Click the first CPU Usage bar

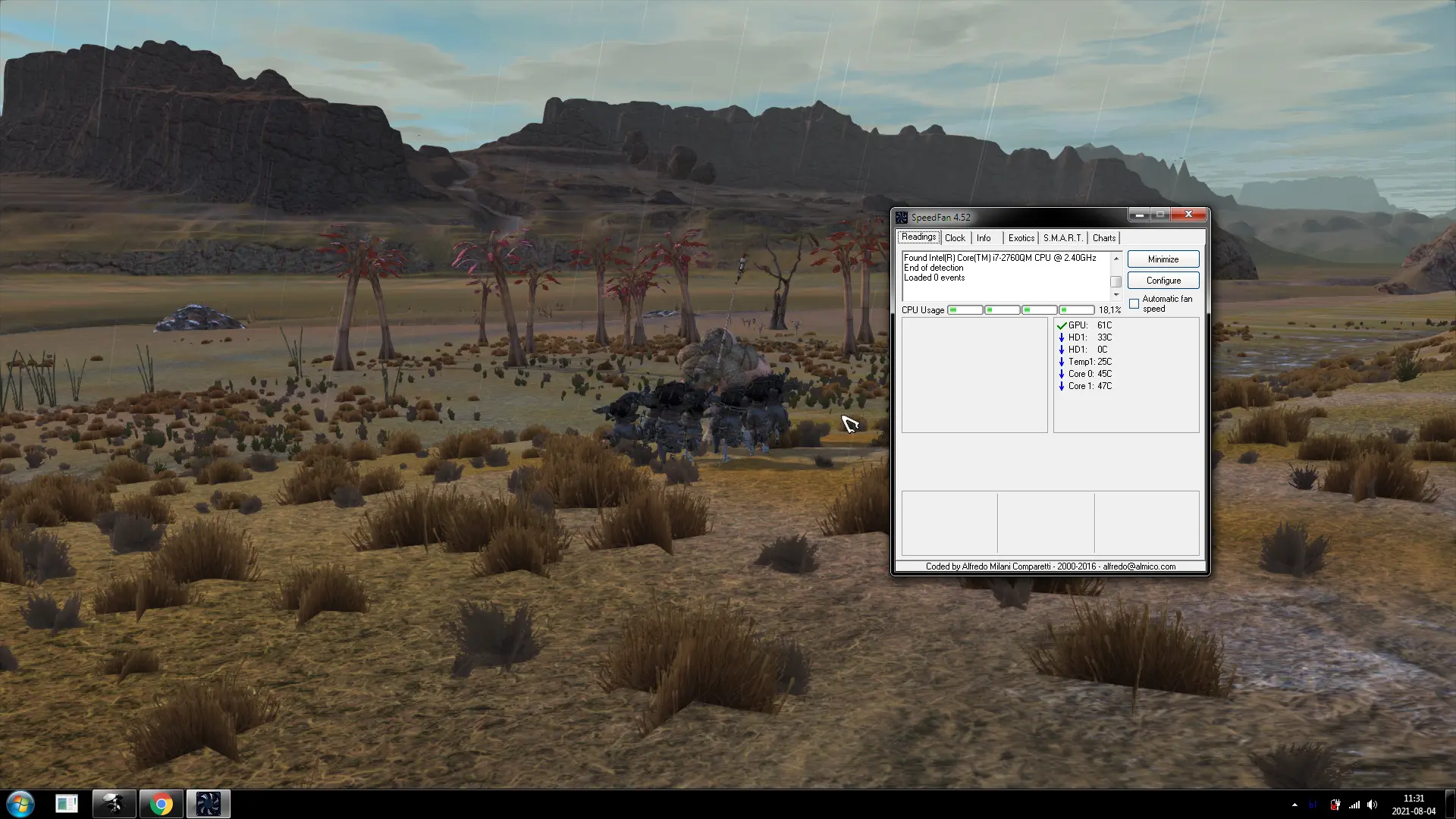tap(965, 310)
